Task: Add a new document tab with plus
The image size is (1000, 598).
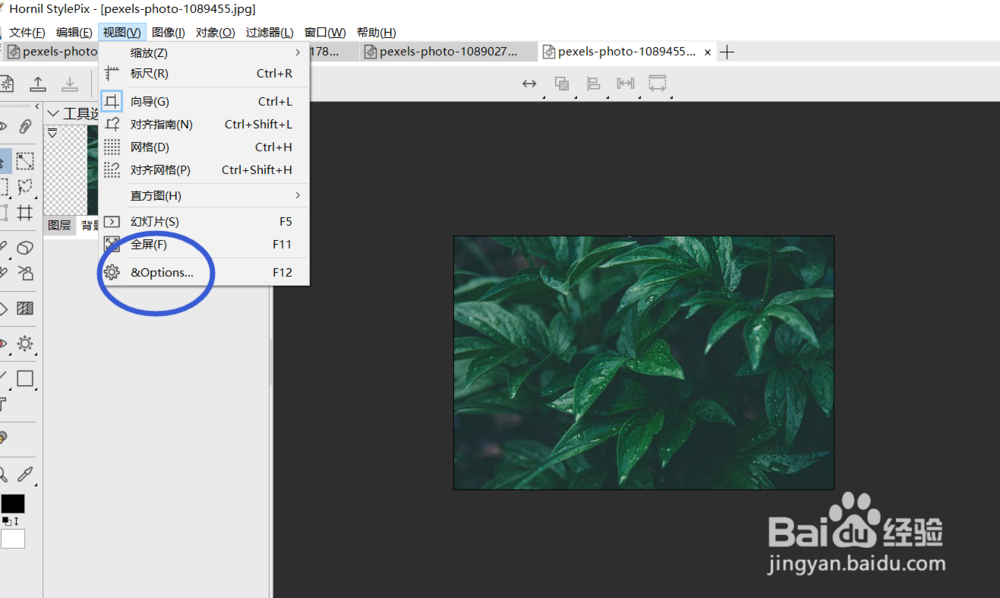Action: pos(727,52)
